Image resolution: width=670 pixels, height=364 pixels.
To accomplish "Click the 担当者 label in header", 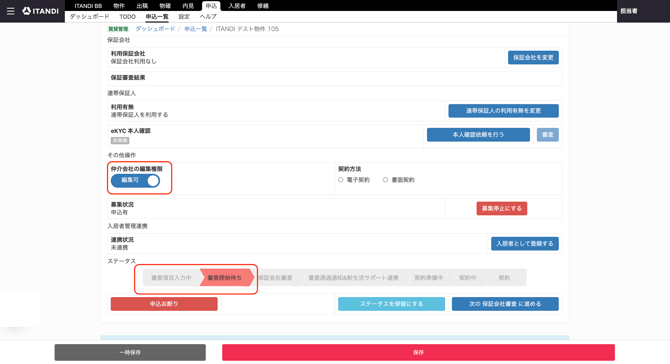I will [629, 11].
